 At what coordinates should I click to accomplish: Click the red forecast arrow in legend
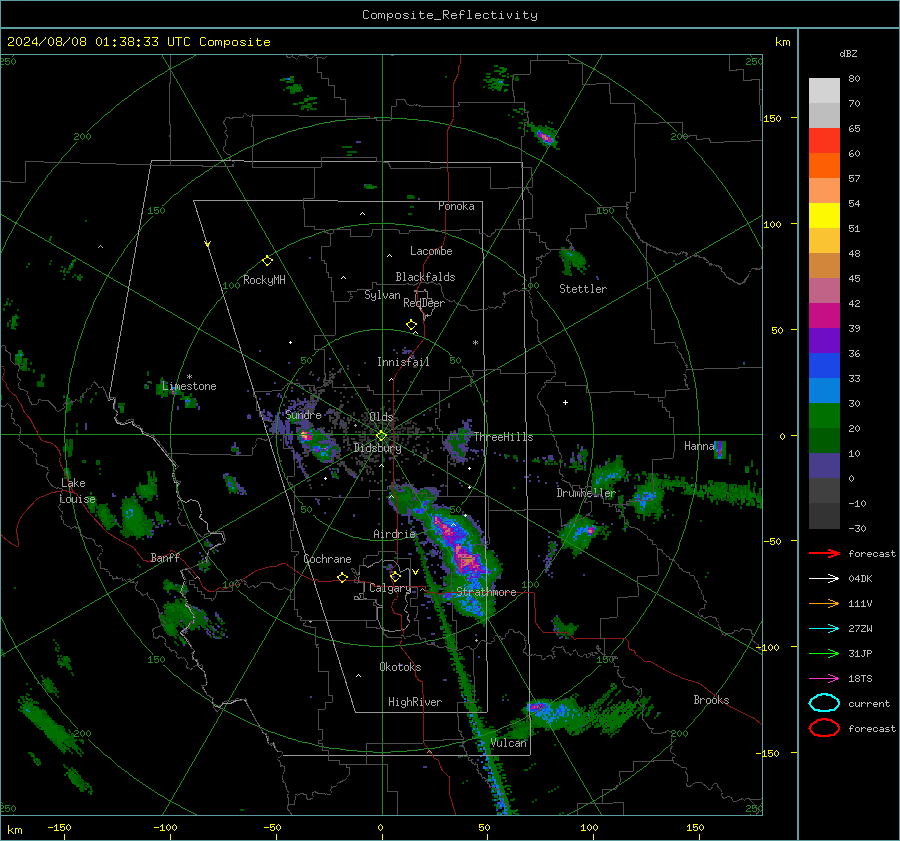pos(824,553)
